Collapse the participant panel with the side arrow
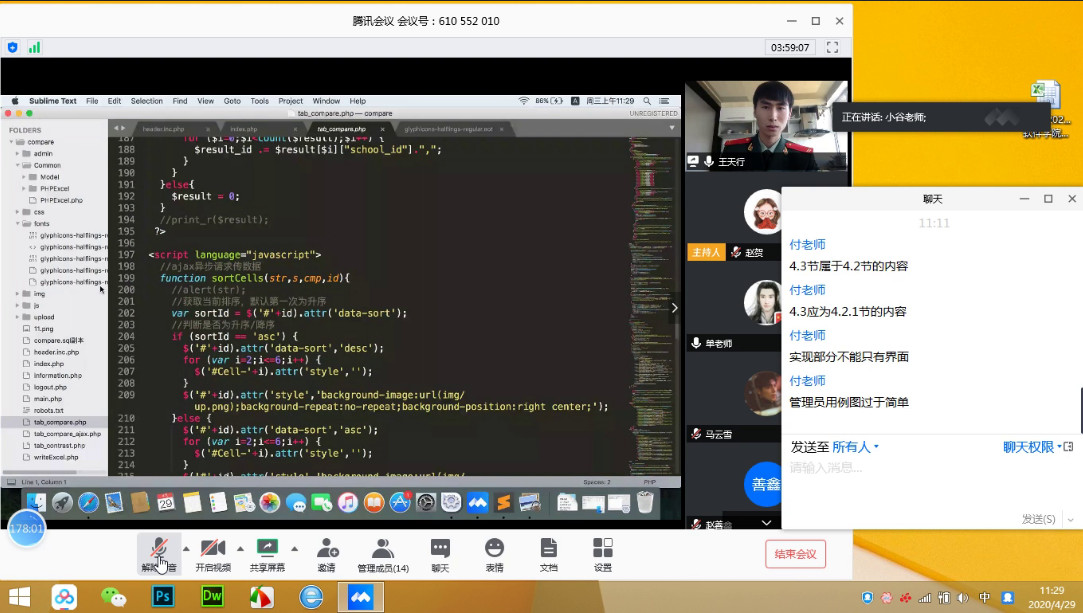This screenshot has width=1083, height=613. [674, 308]
